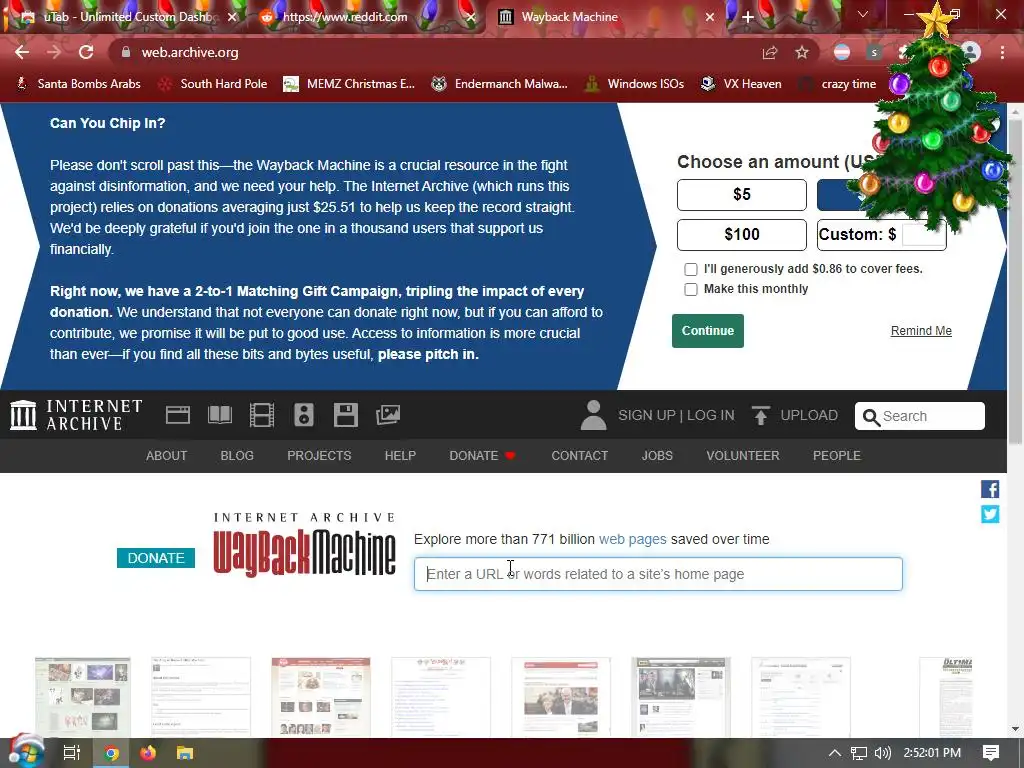Screen dimensions: 1024x768
Task: Click the browser back arrow
Action: point(22,52)
